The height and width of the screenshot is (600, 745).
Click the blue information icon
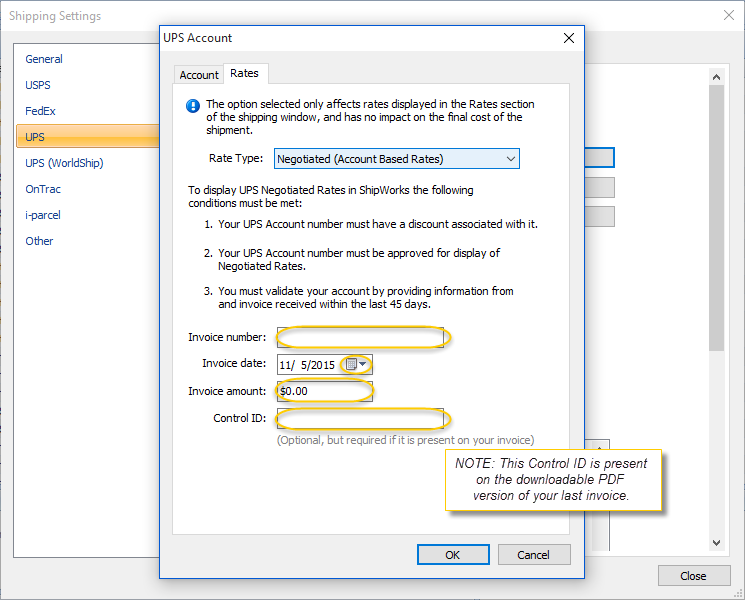[x=193, y=105]
